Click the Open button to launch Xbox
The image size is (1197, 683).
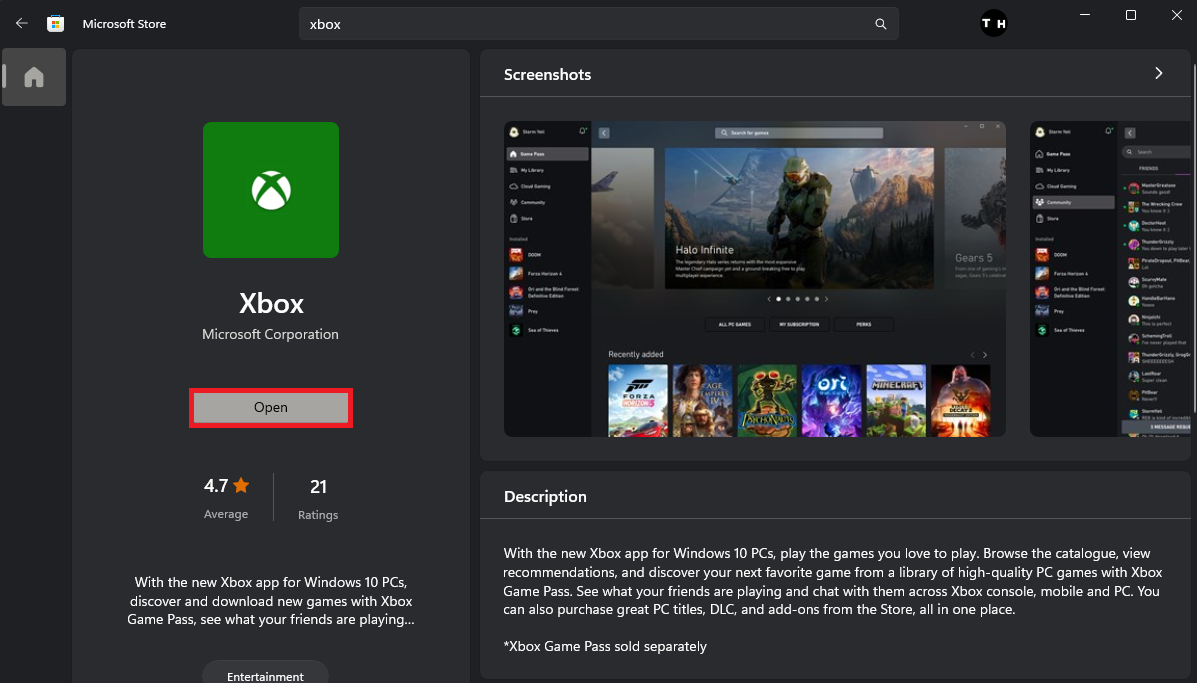tap(270, 407)
